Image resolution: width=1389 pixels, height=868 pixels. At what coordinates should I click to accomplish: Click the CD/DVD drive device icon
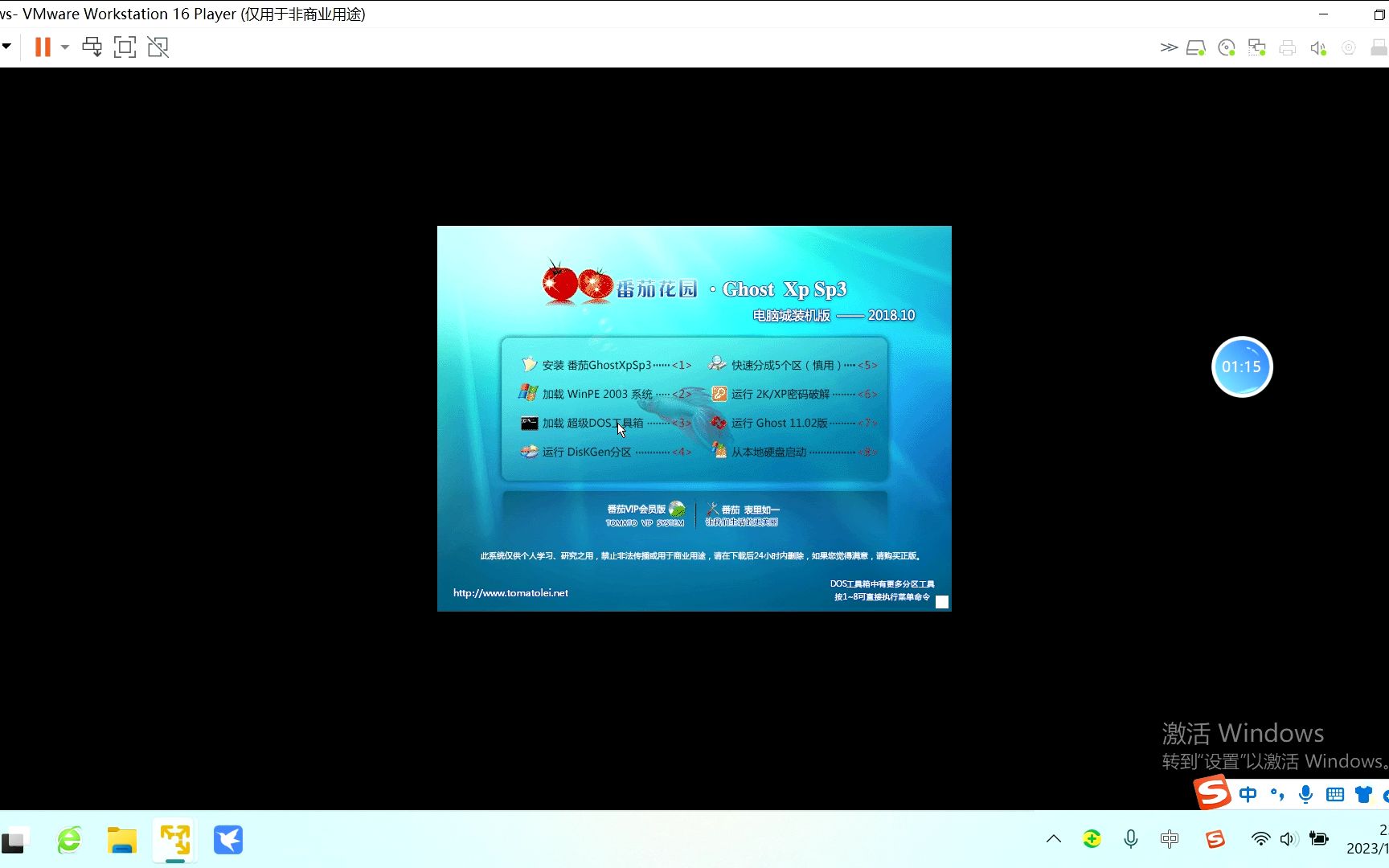pyautogui.click(x=1227, y=48)
